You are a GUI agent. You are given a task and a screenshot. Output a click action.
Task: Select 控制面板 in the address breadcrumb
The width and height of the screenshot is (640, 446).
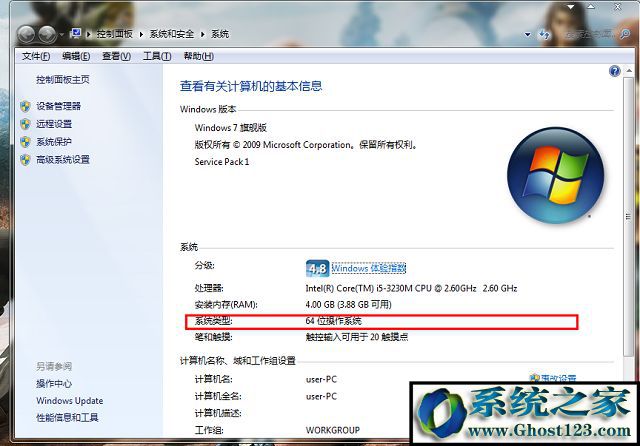tap(114, 34)
